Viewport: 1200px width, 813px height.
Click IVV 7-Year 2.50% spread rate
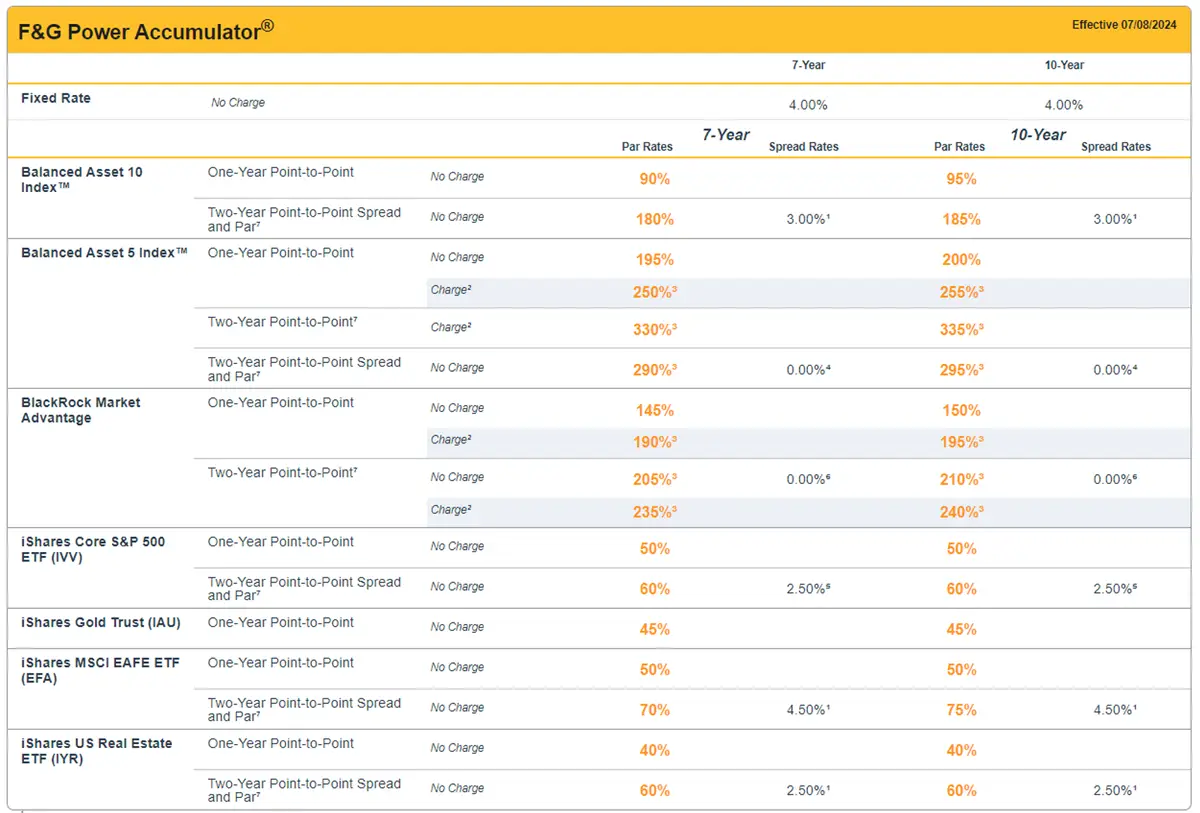click(x=808, y=589)
